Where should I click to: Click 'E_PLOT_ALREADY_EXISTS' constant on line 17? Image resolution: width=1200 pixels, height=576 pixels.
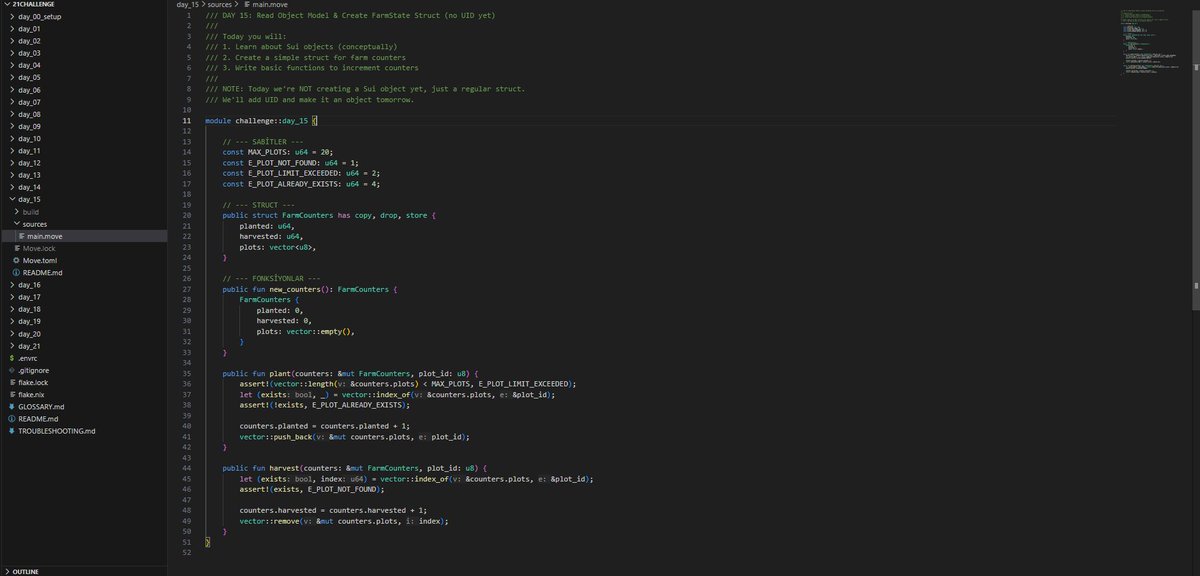point(290,184)
